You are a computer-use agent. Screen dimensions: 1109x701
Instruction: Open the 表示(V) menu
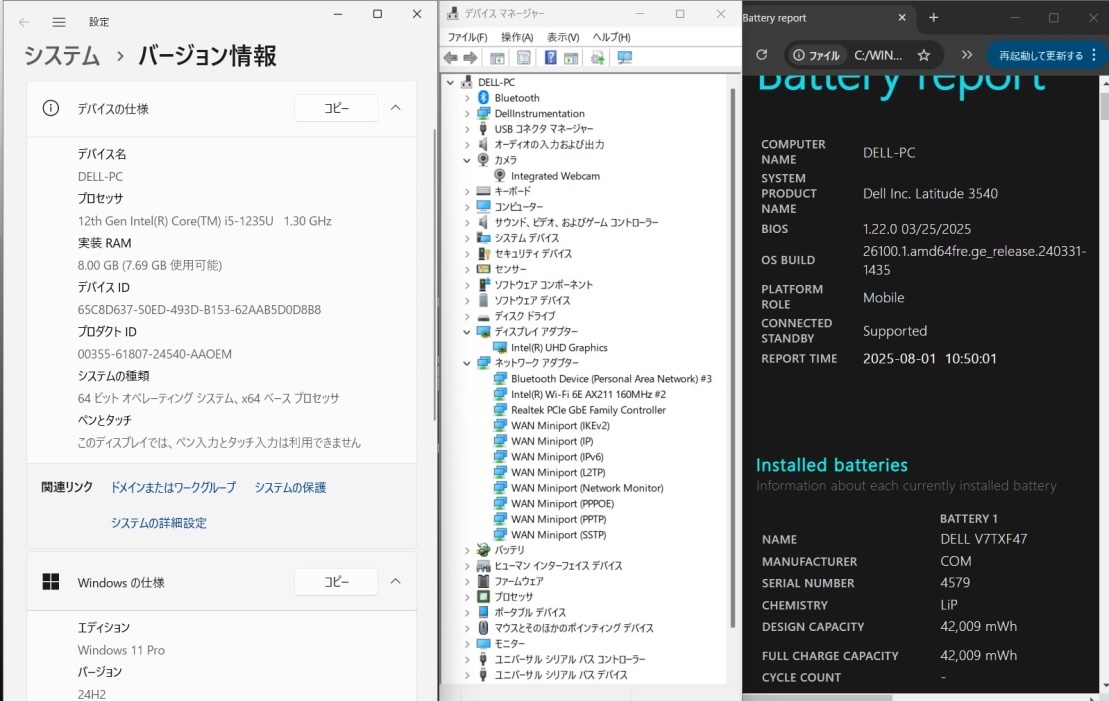(563, 37)
